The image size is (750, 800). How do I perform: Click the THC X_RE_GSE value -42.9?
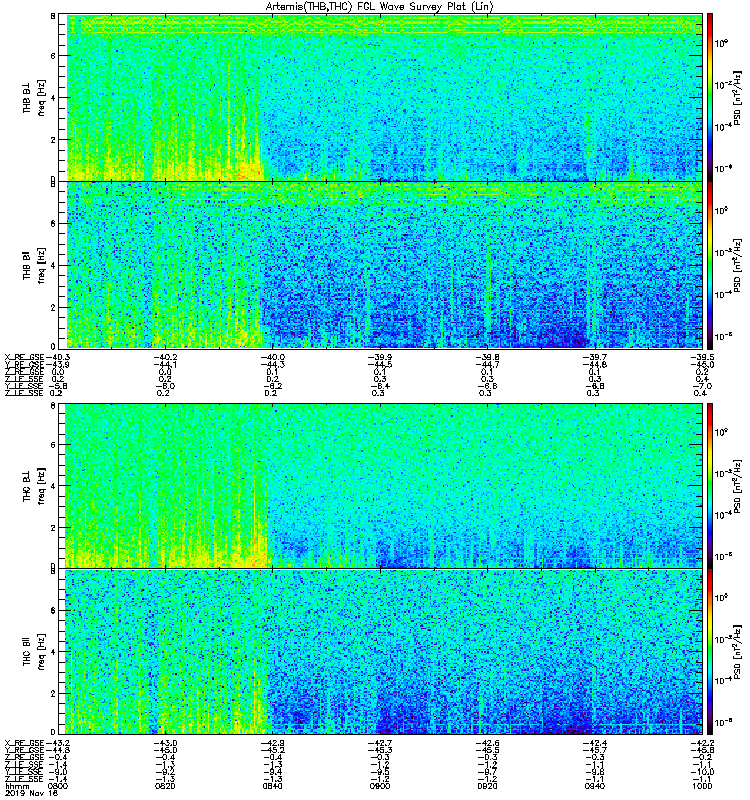click(x=272, y=743)
